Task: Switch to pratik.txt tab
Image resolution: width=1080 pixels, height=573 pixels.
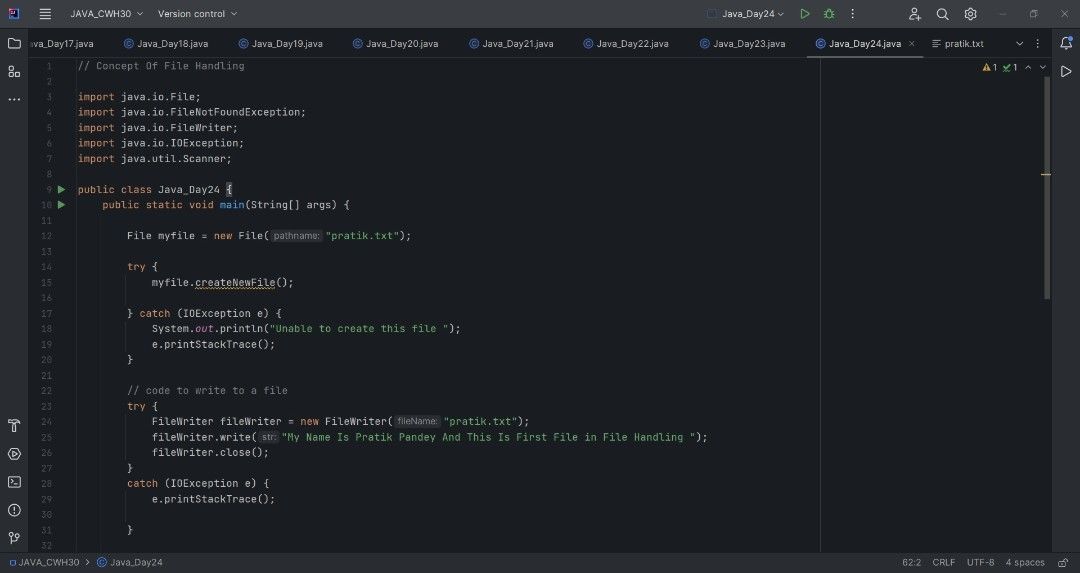Action: 957,43
